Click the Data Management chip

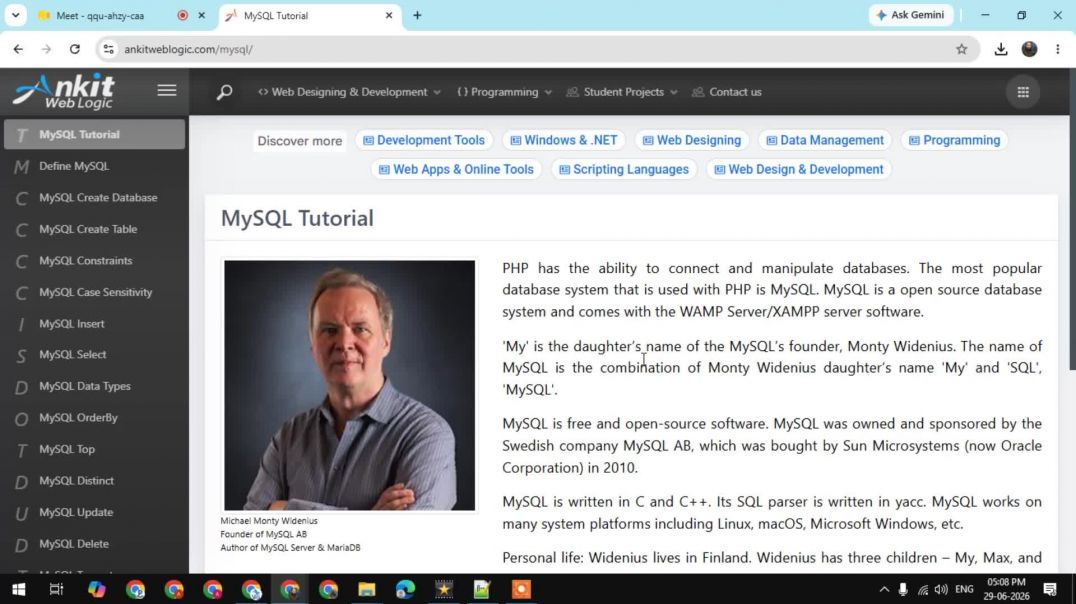(x=825, y=140)
